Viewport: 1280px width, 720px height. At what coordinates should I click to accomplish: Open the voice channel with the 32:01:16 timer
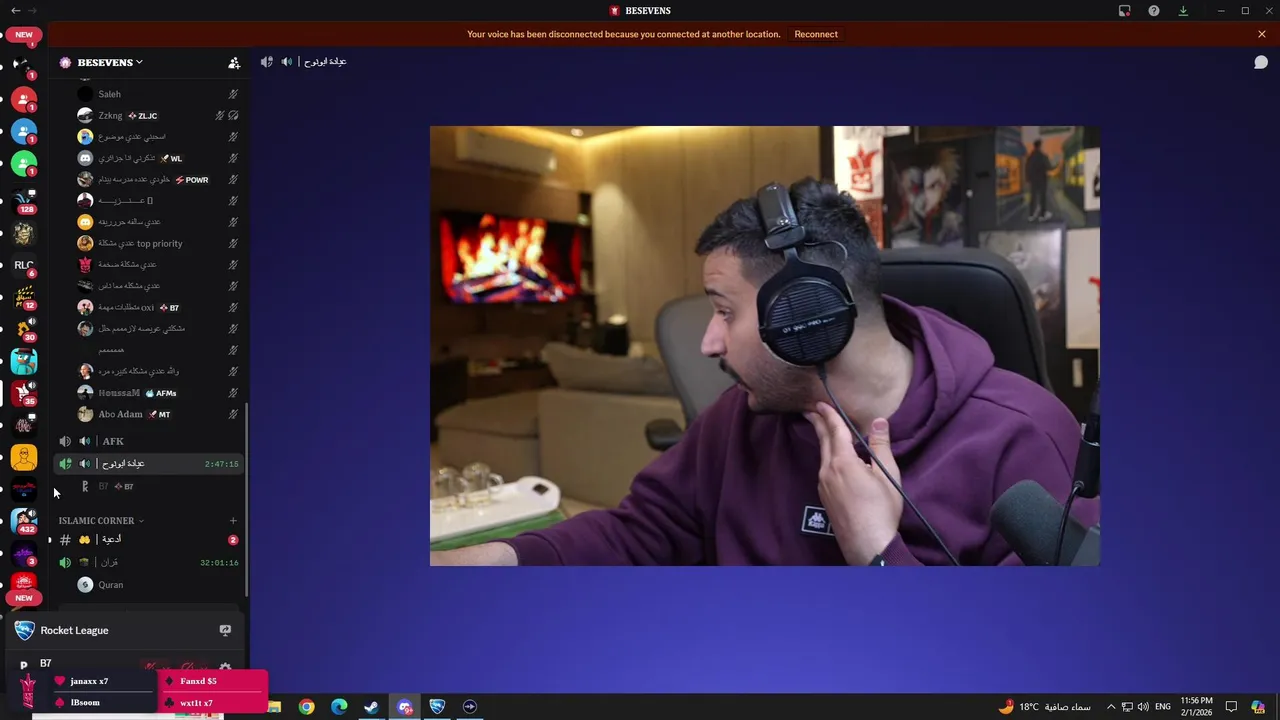point(148,562)
